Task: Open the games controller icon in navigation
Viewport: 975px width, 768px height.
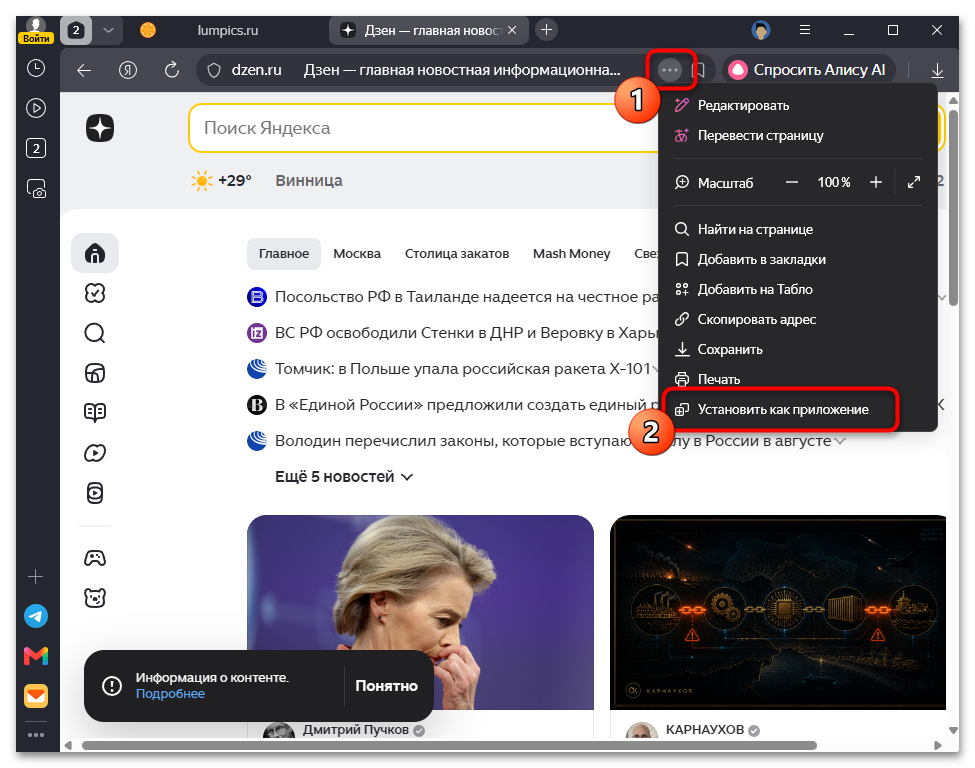Action: point(95,558)
